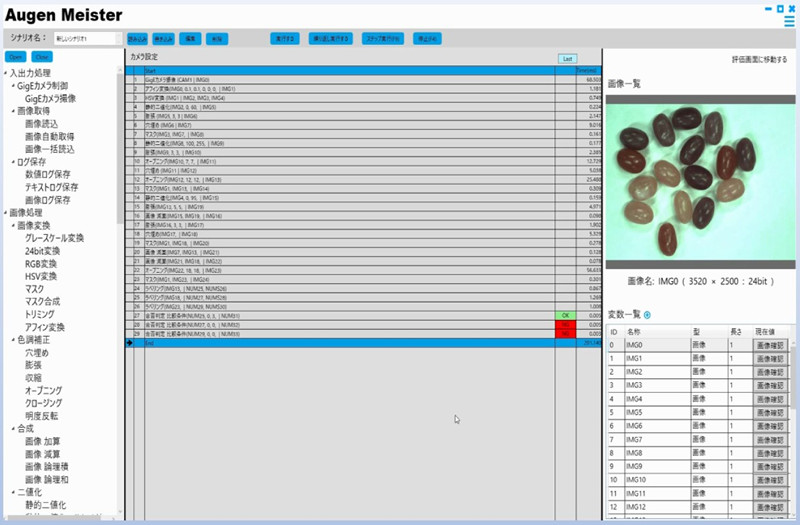Select 静的二値化 in the tree
The width and height of the screenshot is (800, 525).
coord(45,505)
